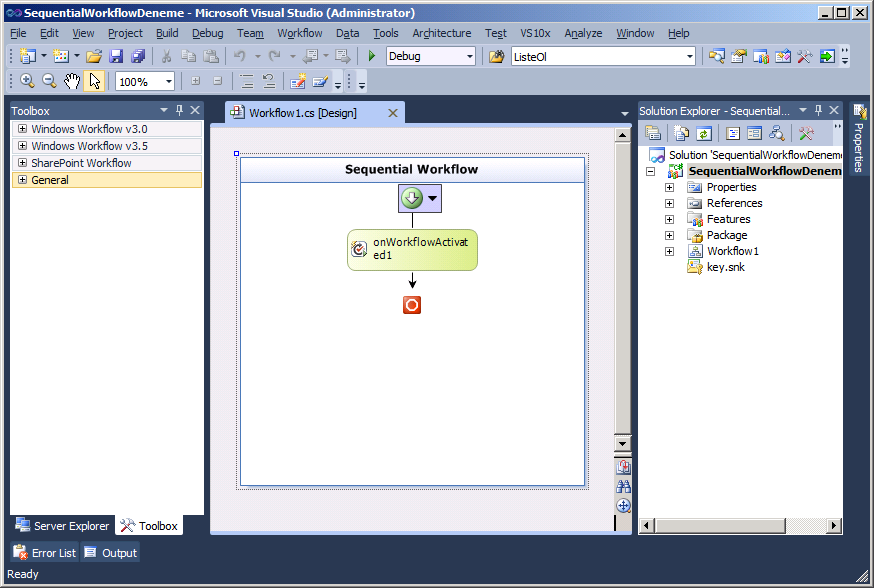Open the Workflow menu
Image resolution: width=874 pixels, height=588 pixels.
pos(299,33)
